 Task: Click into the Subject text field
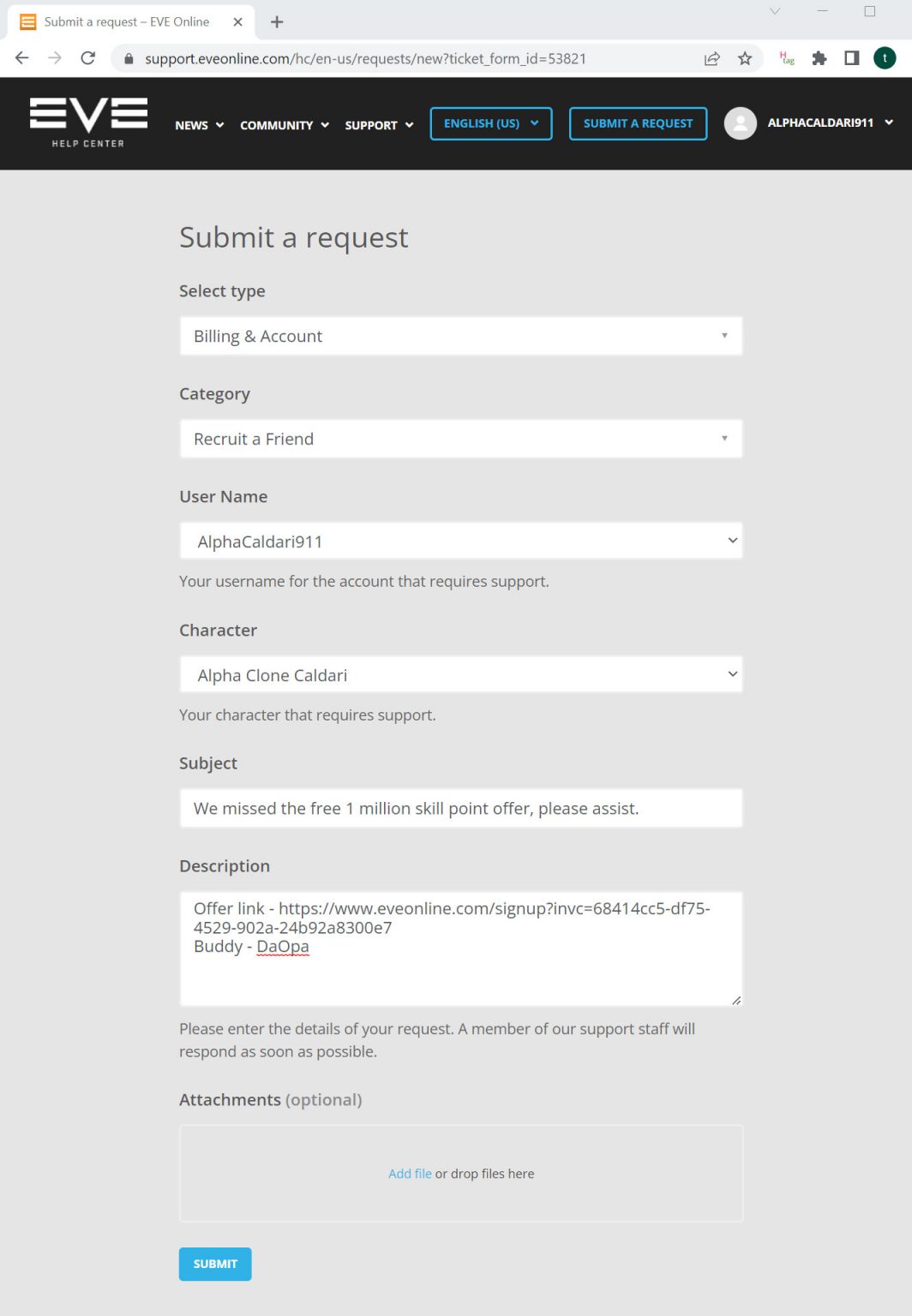460,809
